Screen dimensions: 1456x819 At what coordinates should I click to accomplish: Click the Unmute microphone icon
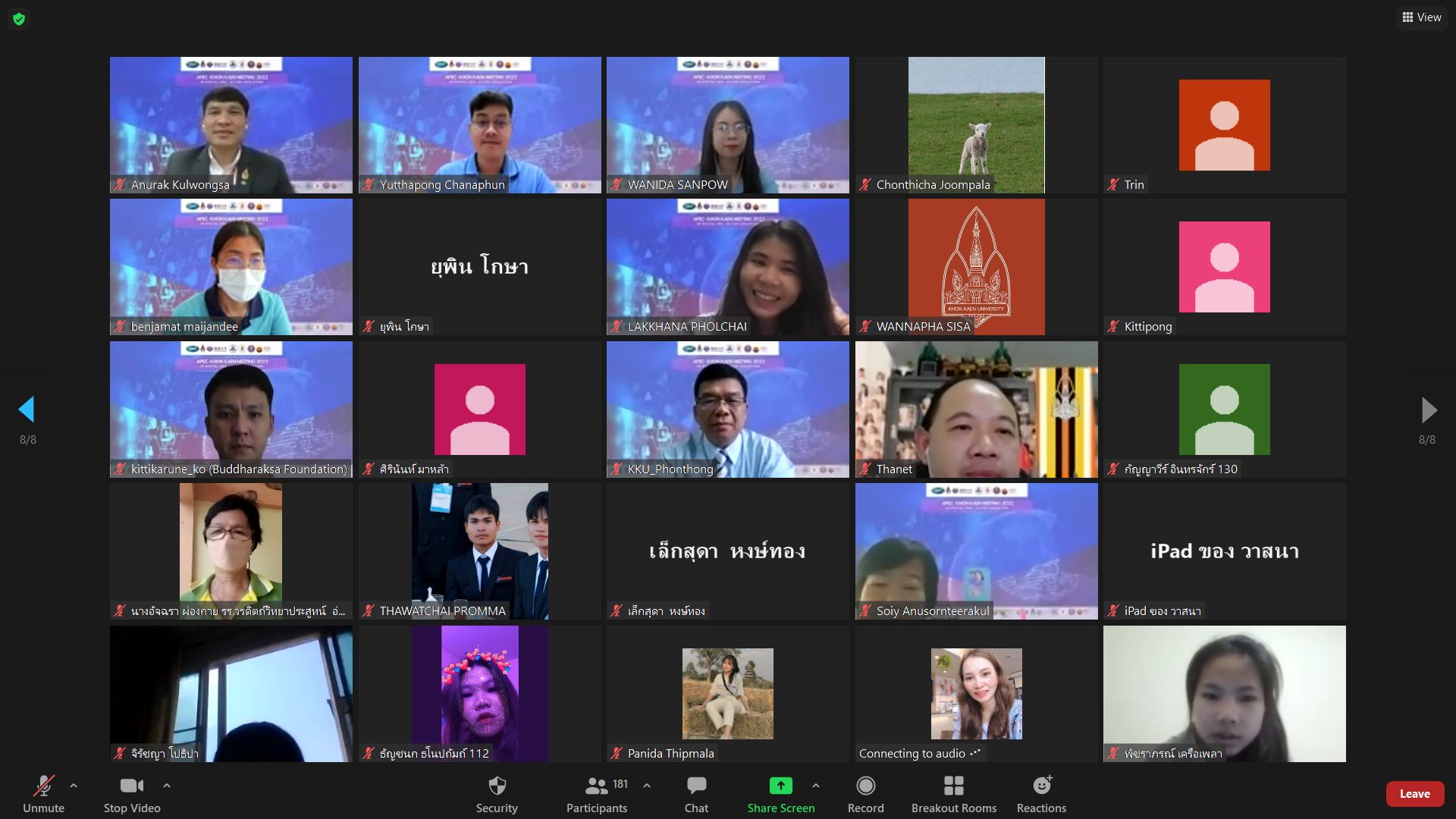click(x=43, y=786)
